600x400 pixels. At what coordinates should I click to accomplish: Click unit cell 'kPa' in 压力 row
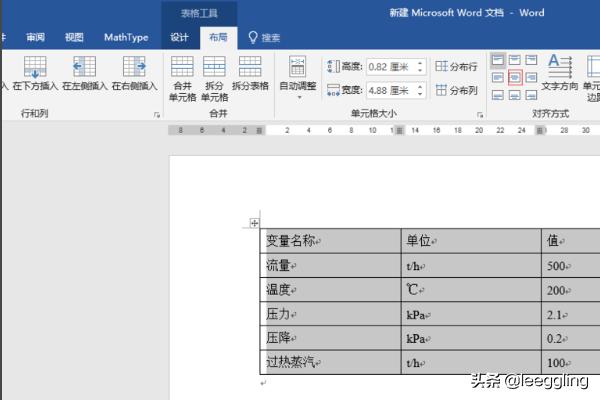[471, 314]
